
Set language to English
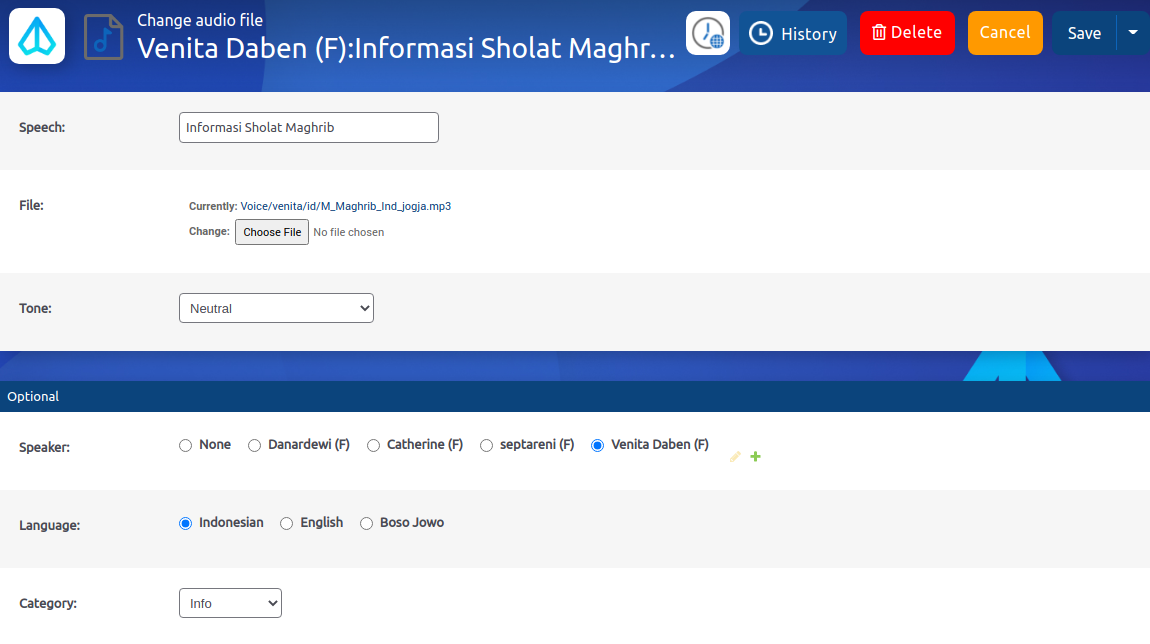click(287, 523)
